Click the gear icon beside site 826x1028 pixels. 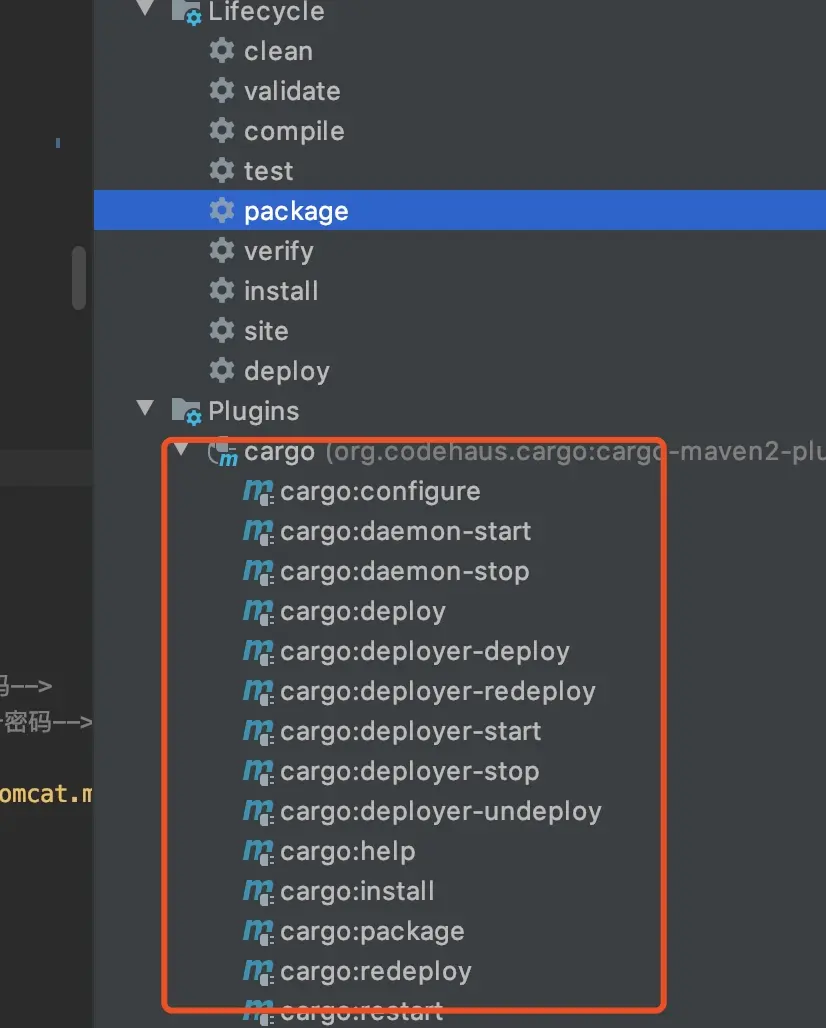click(x=222, y=330)
